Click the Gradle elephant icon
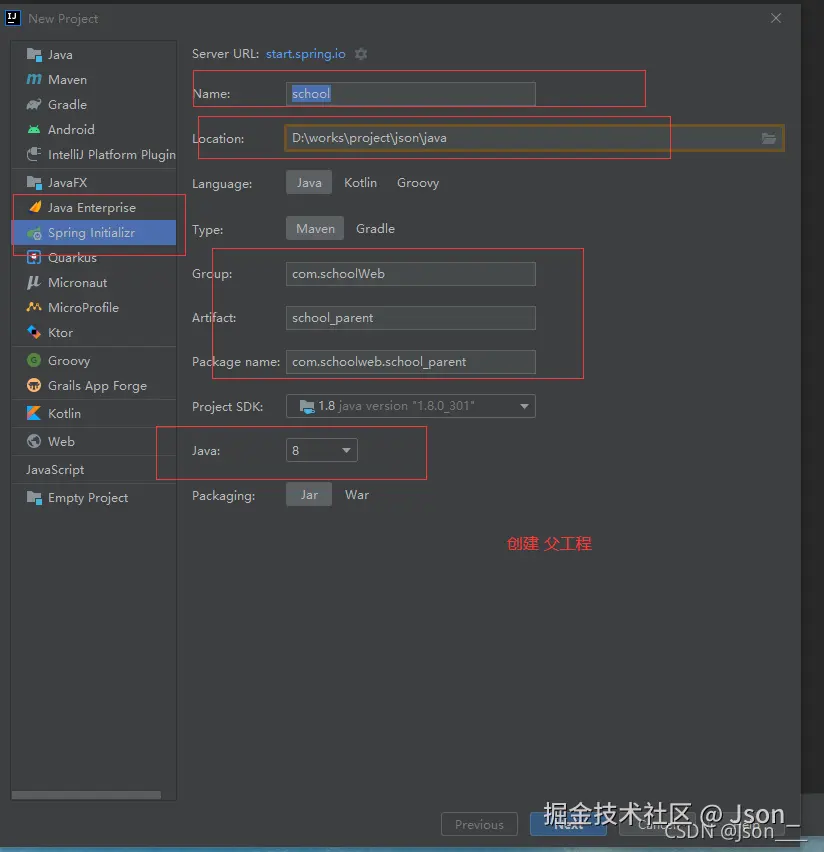 coord(34,104)
